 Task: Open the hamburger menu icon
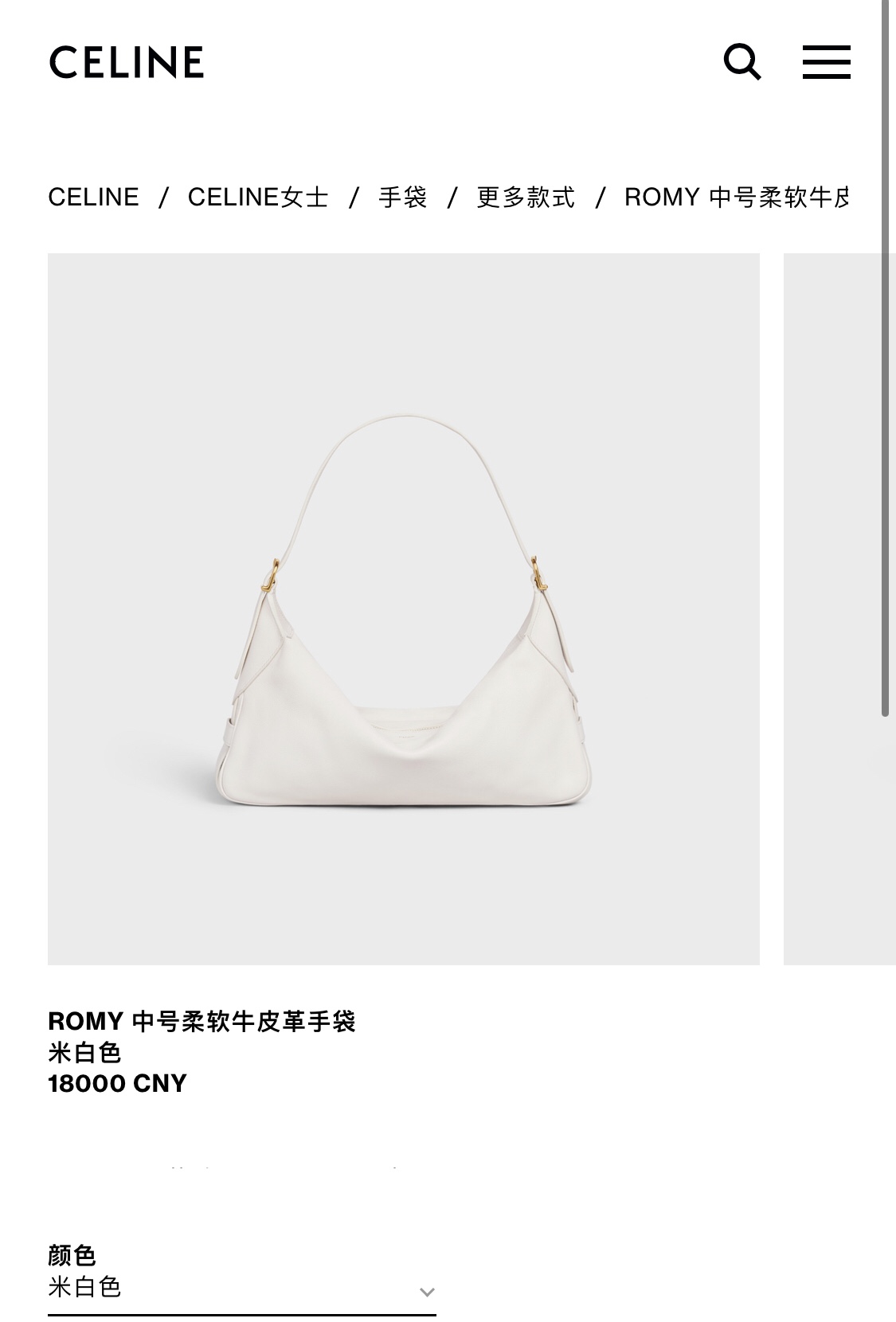(826, 62)
